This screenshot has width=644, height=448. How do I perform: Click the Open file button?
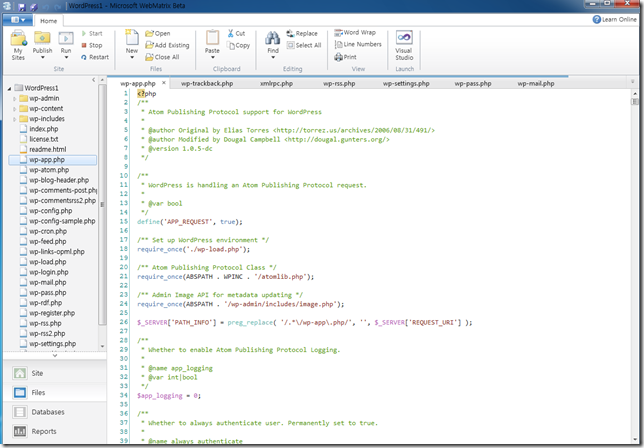[x=158, y=33]
